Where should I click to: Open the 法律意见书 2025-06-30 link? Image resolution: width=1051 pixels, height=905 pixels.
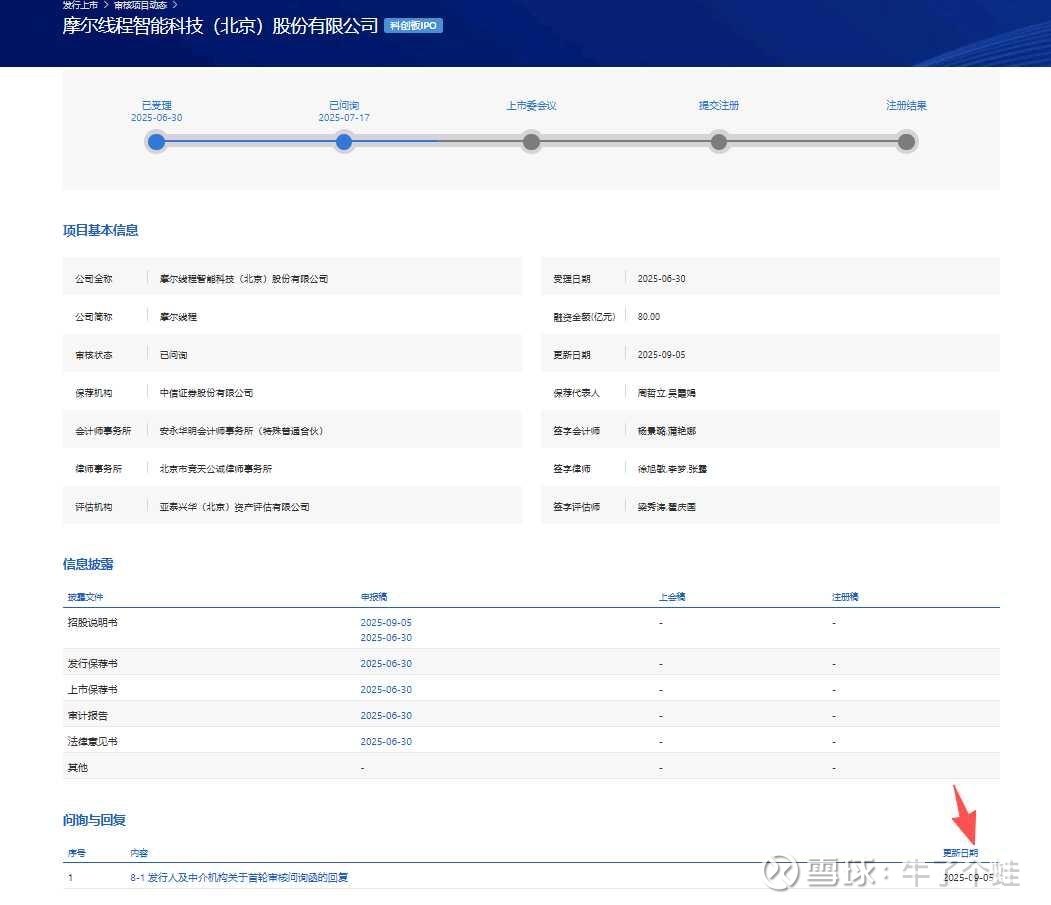pos(386,741)
